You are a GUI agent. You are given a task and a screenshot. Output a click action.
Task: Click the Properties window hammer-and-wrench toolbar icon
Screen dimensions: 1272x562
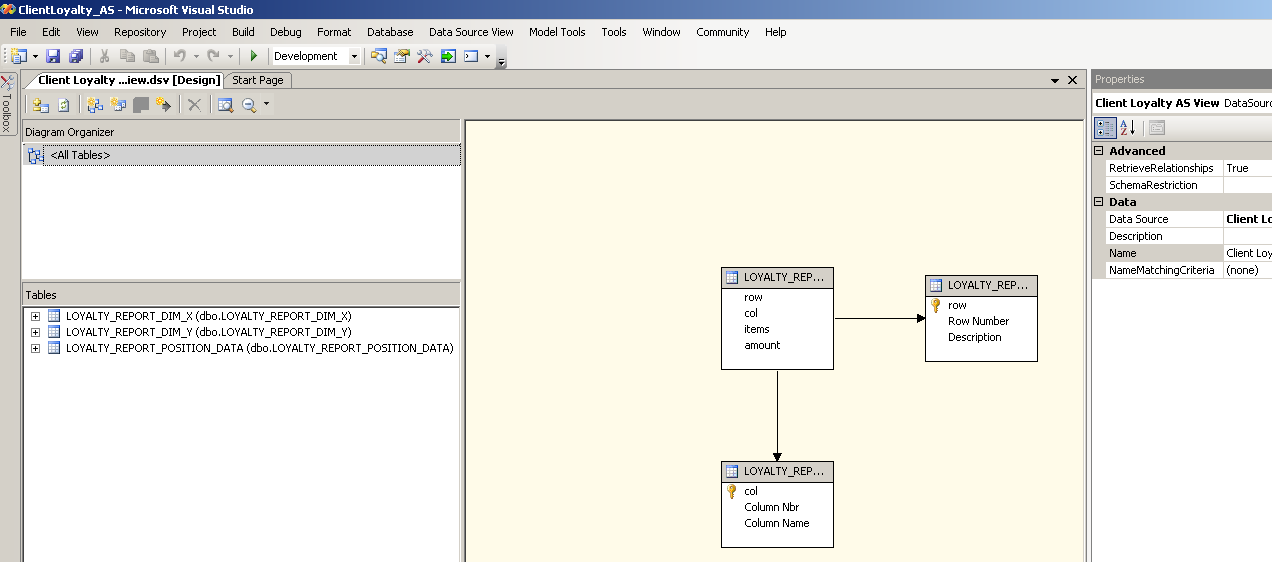425,57
